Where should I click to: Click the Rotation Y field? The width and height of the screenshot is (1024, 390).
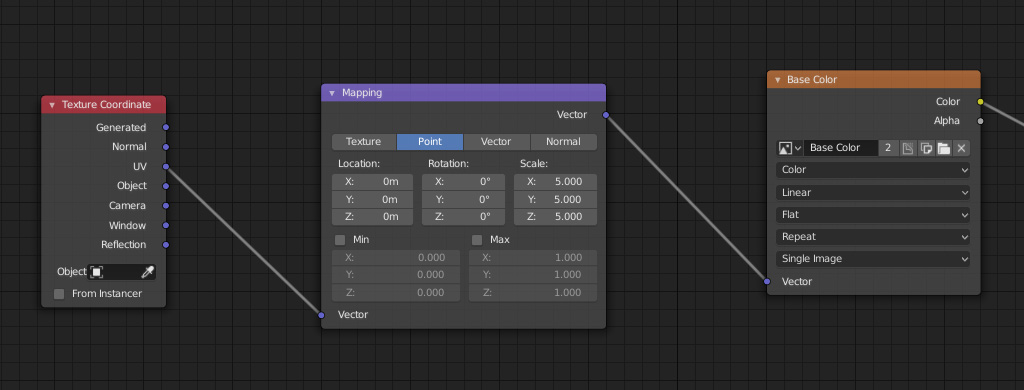pos(463,199)
